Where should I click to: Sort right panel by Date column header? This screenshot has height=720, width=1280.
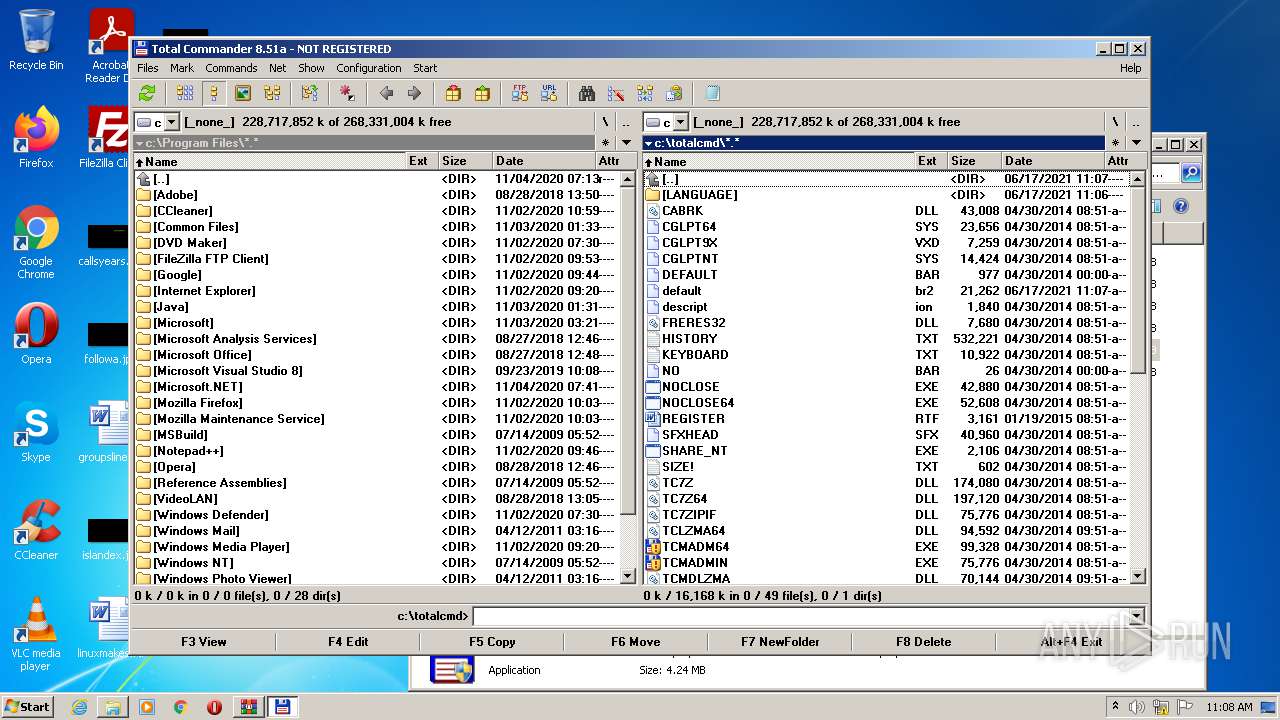pos(1052,160)
